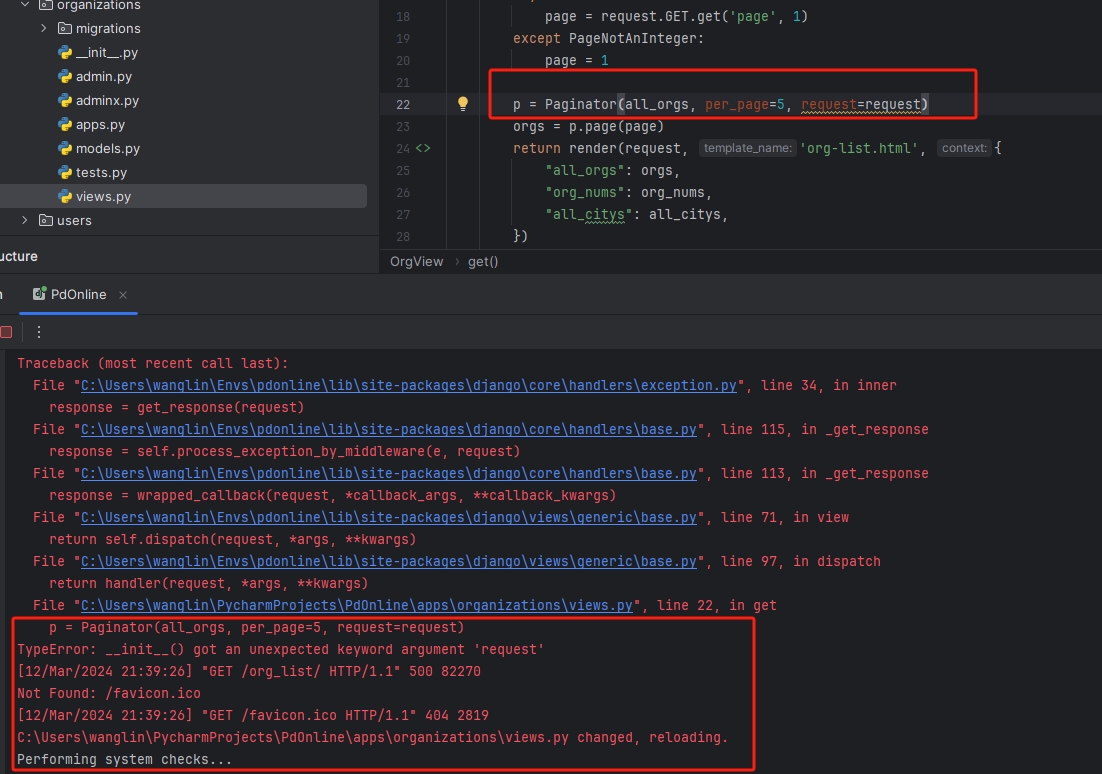Expand the migrations folder chevron
The width and height of the screenshot is (1102, 774).
pos(44,28)
